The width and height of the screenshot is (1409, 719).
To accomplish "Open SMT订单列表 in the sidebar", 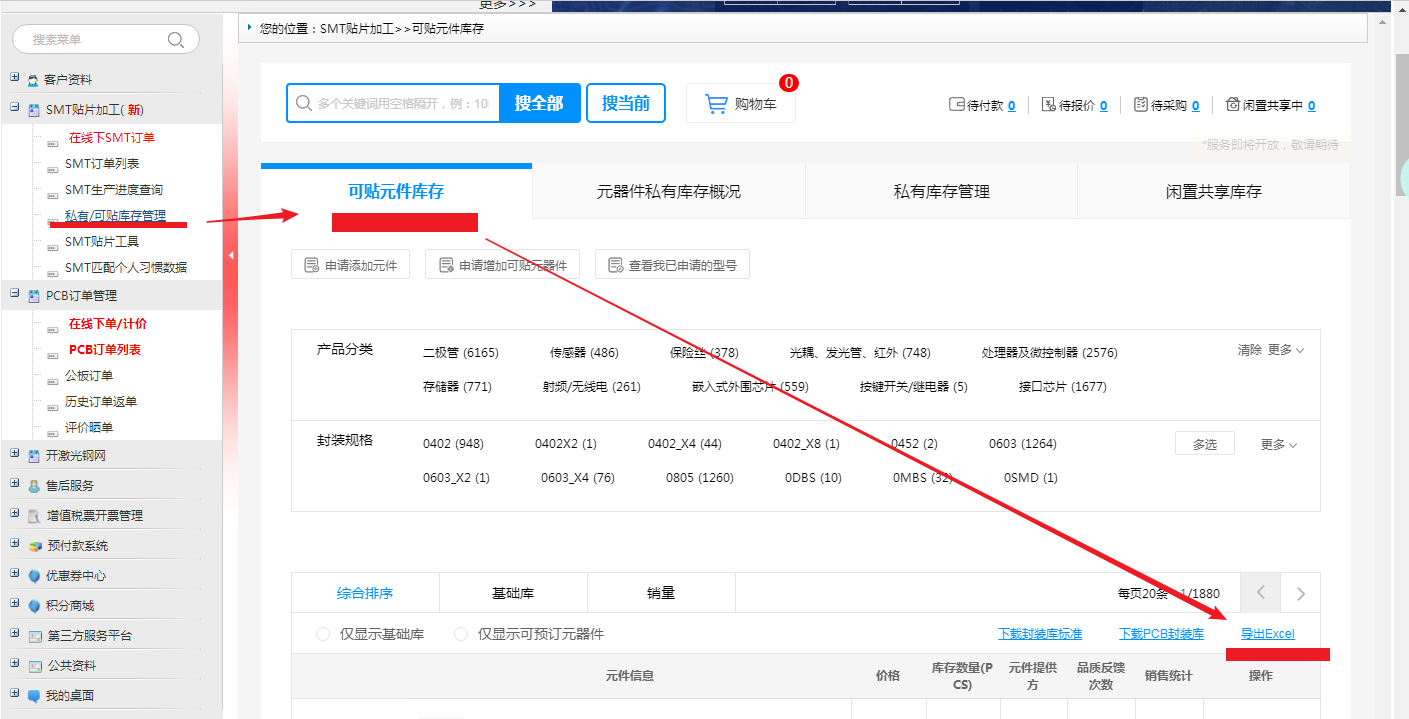I will 102,163.
